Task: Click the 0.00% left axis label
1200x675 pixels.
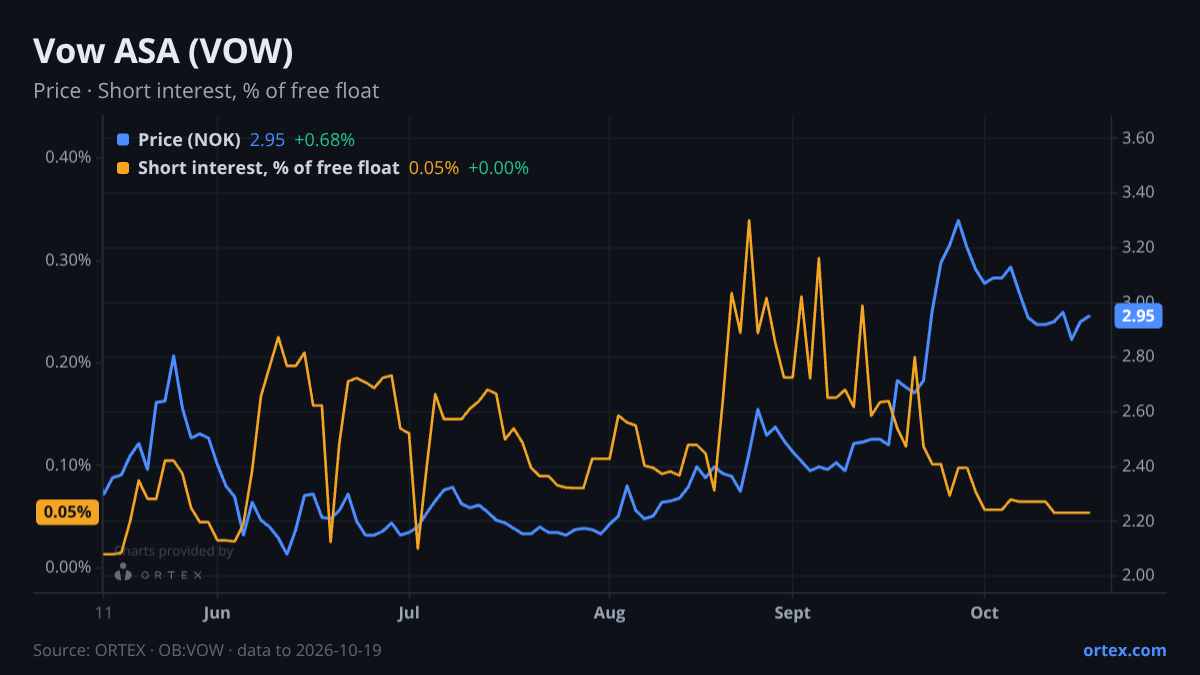Action: point(69,567)
